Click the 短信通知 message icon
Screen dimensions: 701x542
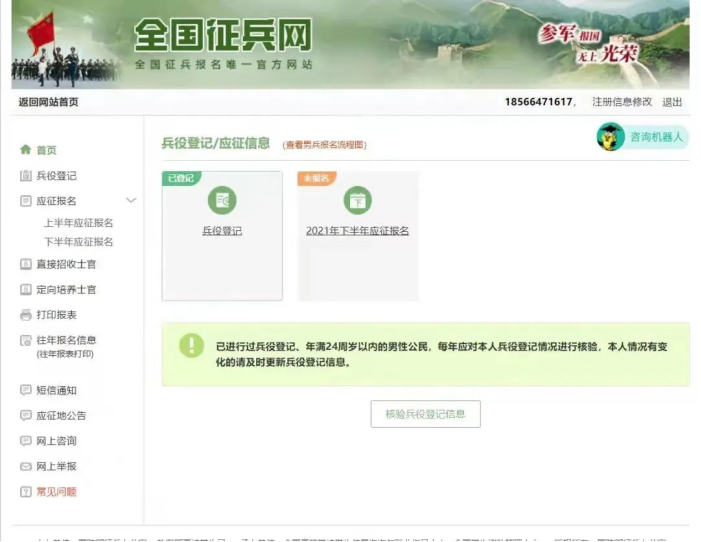(26, 390)
